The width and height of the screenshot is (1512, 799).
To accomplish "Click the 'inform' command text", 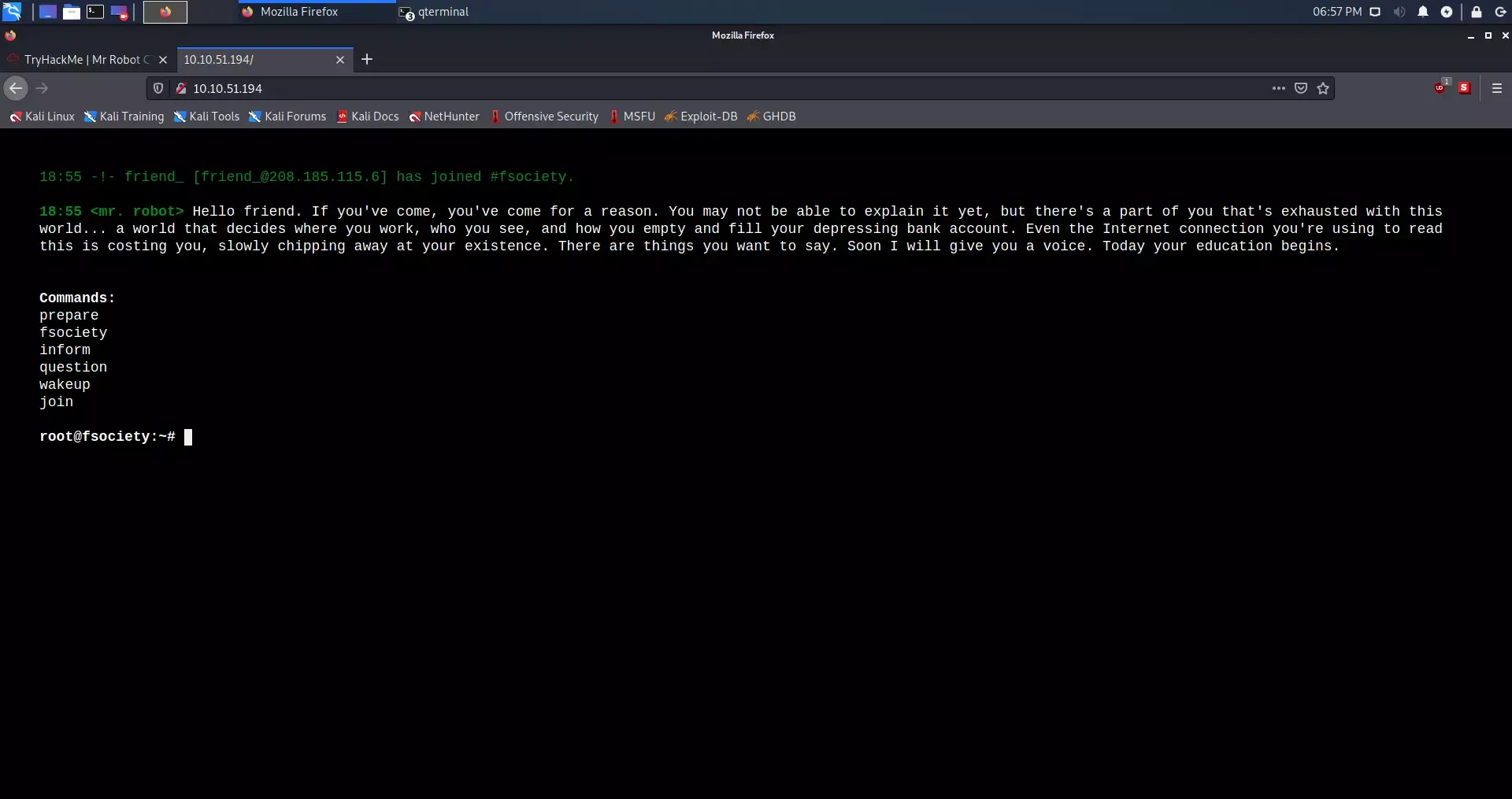I will (x=65, y=350).
